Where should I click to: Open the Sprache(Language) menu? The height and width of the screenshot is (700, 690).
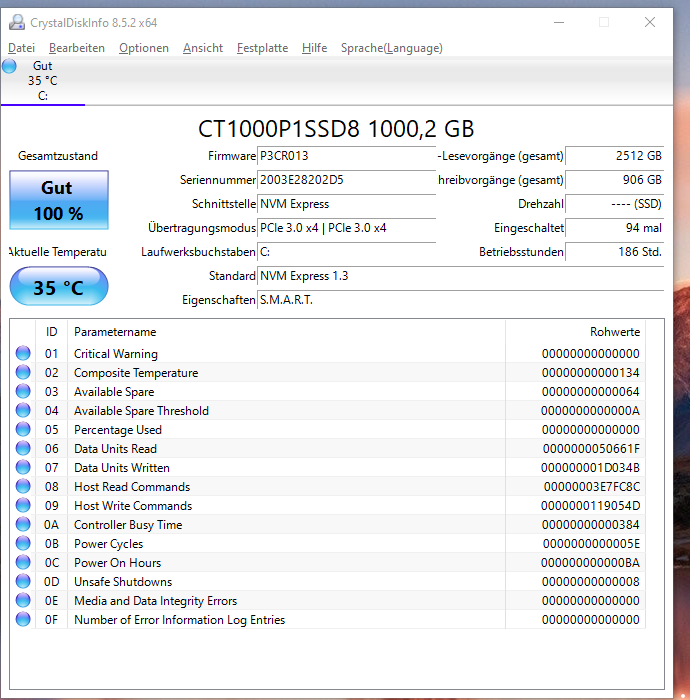point(392,48)
